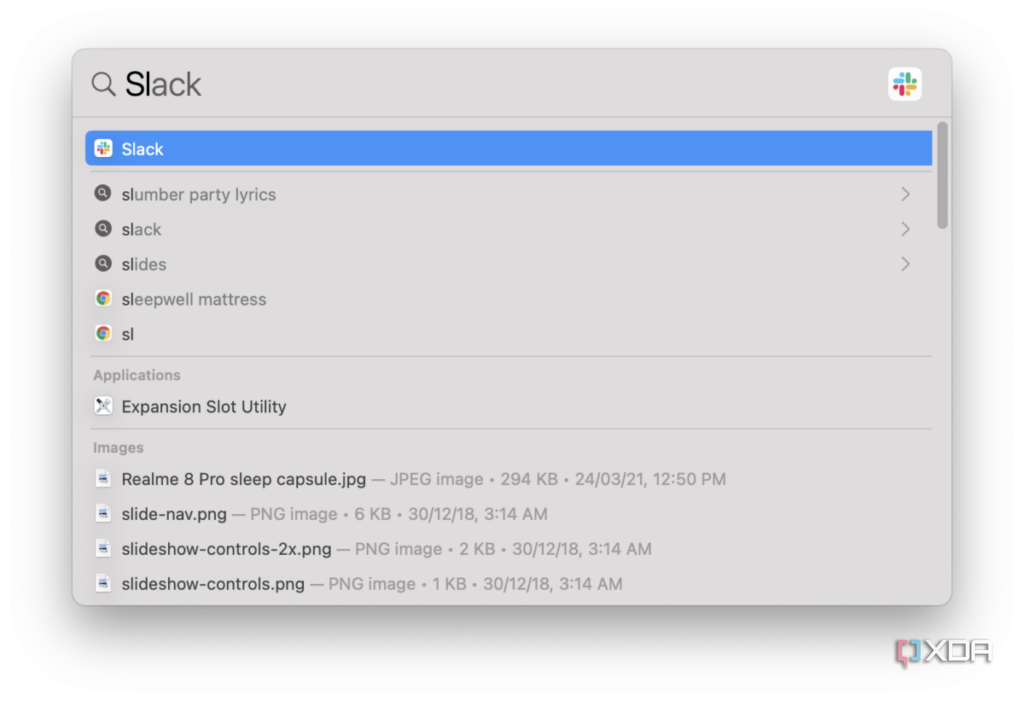This screenshot has height=701, width=1024.
Task: Open Realme 8 Pro sleep capsule.jpg
Action: tap(509, 479)
